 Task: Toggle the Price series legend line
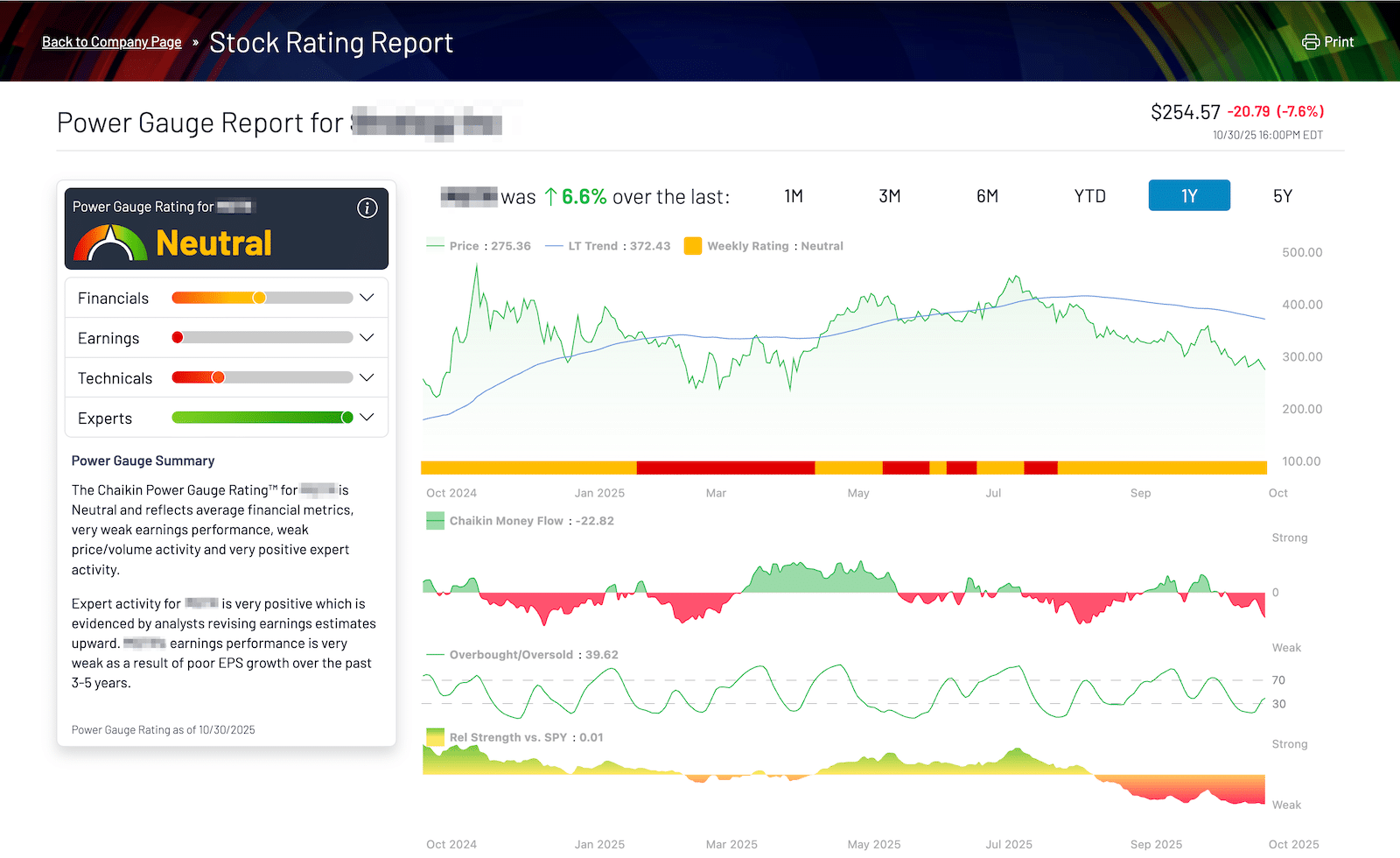click(x=435, y=246)
